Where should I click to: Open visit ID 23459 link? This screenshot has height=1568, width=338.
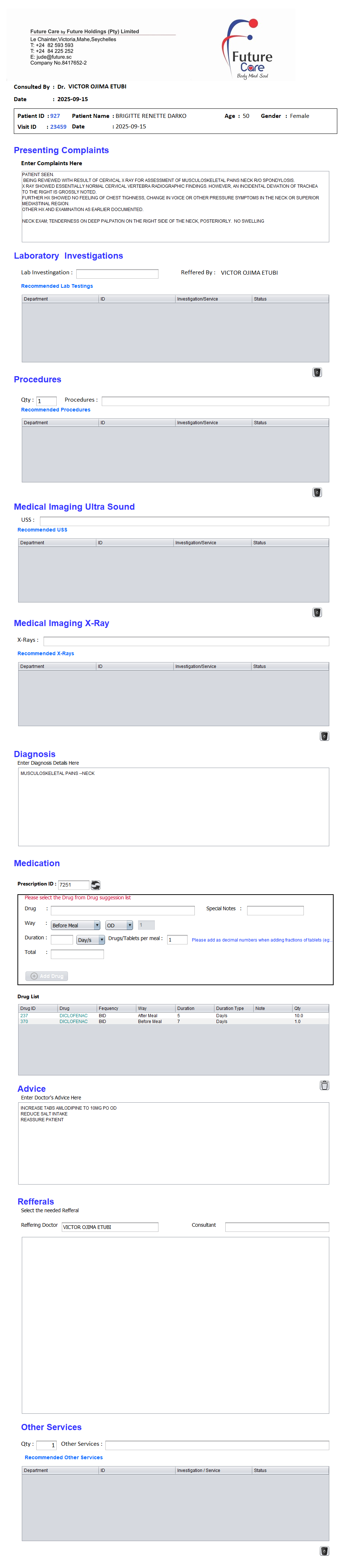[x=59, y=127]
